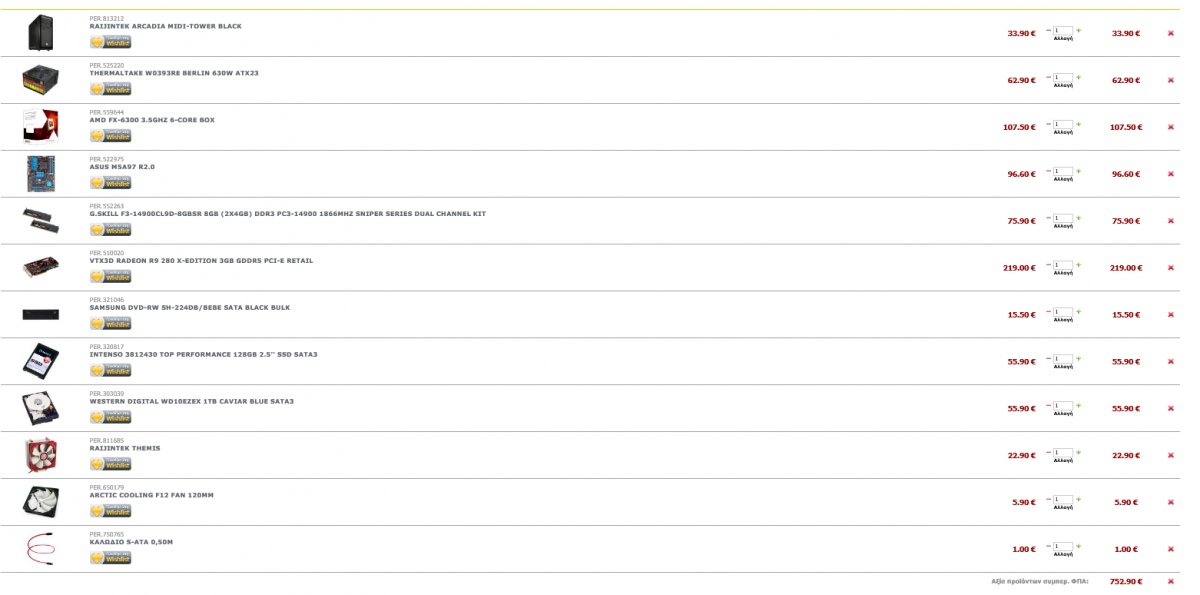Open Raijintek Themis cooler thumbnail
Image resolution: width=1200 pixels, height=595 pixels.
point(41,455)
